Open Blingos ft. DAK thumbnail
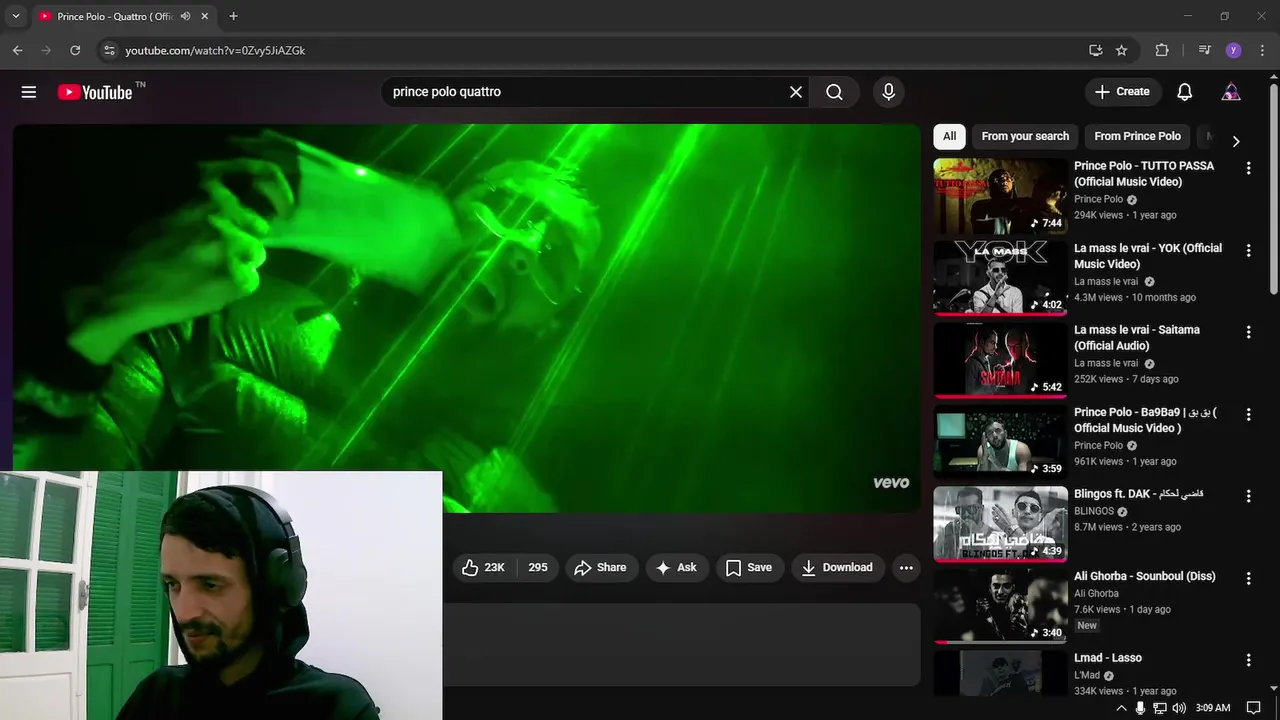 pos(1000,524)
